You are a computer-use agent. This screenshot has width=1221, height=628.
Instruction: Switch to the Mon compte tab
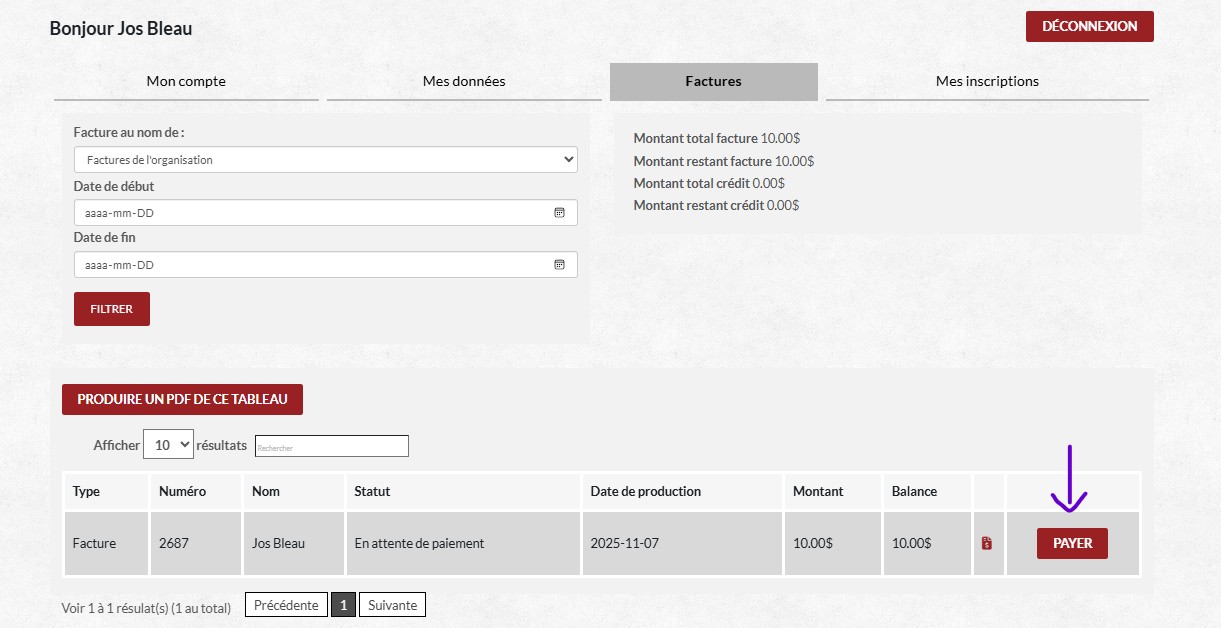pyautogui.click(x=186, y=81)
